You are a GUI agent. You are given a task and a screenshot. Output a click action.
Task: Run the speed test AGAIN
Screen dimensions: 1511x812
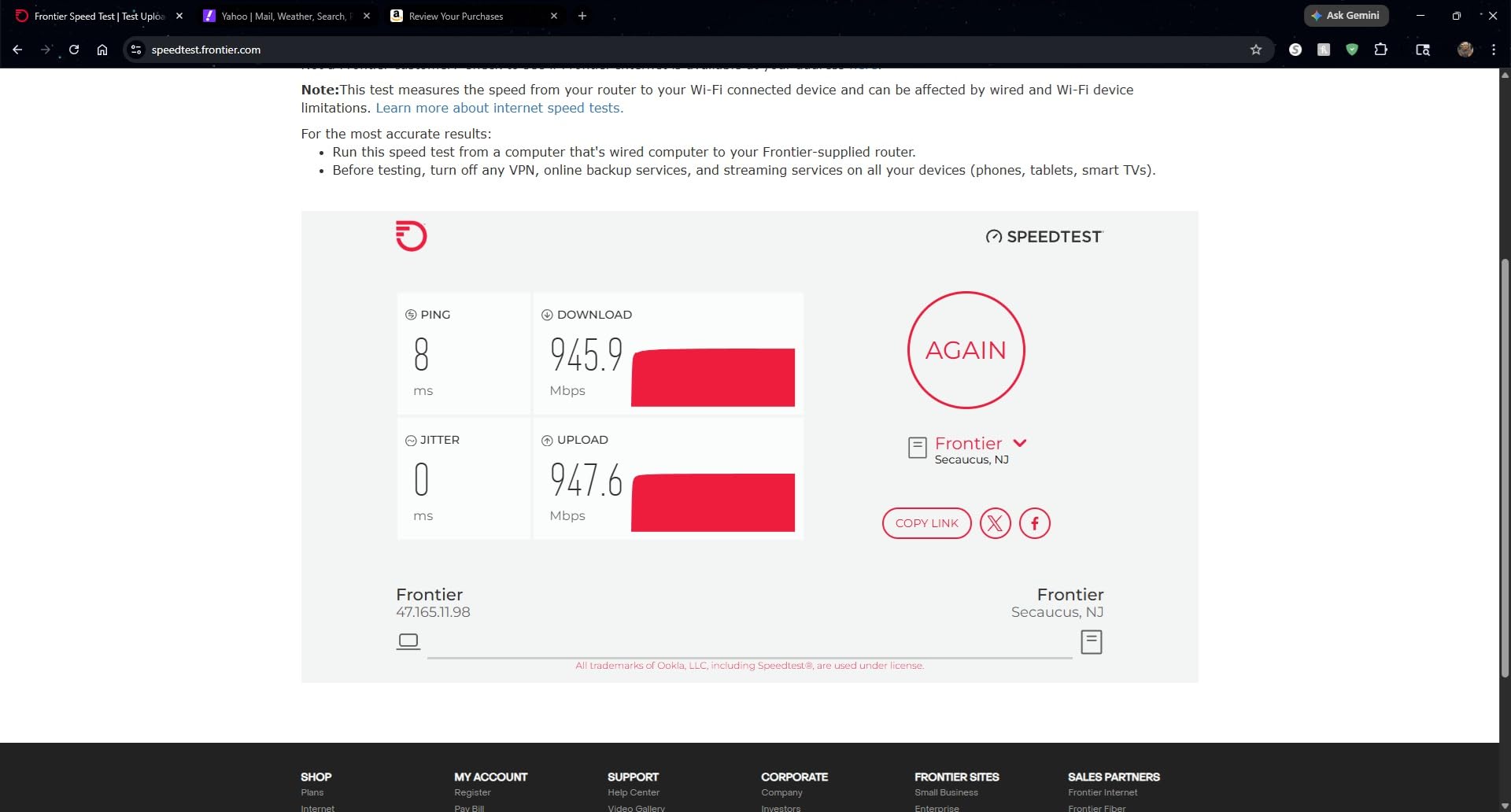tap(966, 350)
